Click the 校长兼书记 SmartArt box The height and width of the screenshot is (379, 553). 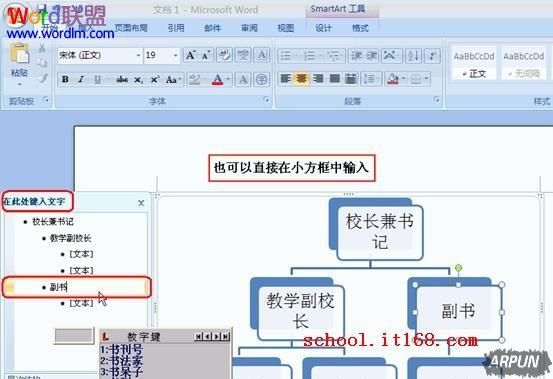(x=380, y=232)
